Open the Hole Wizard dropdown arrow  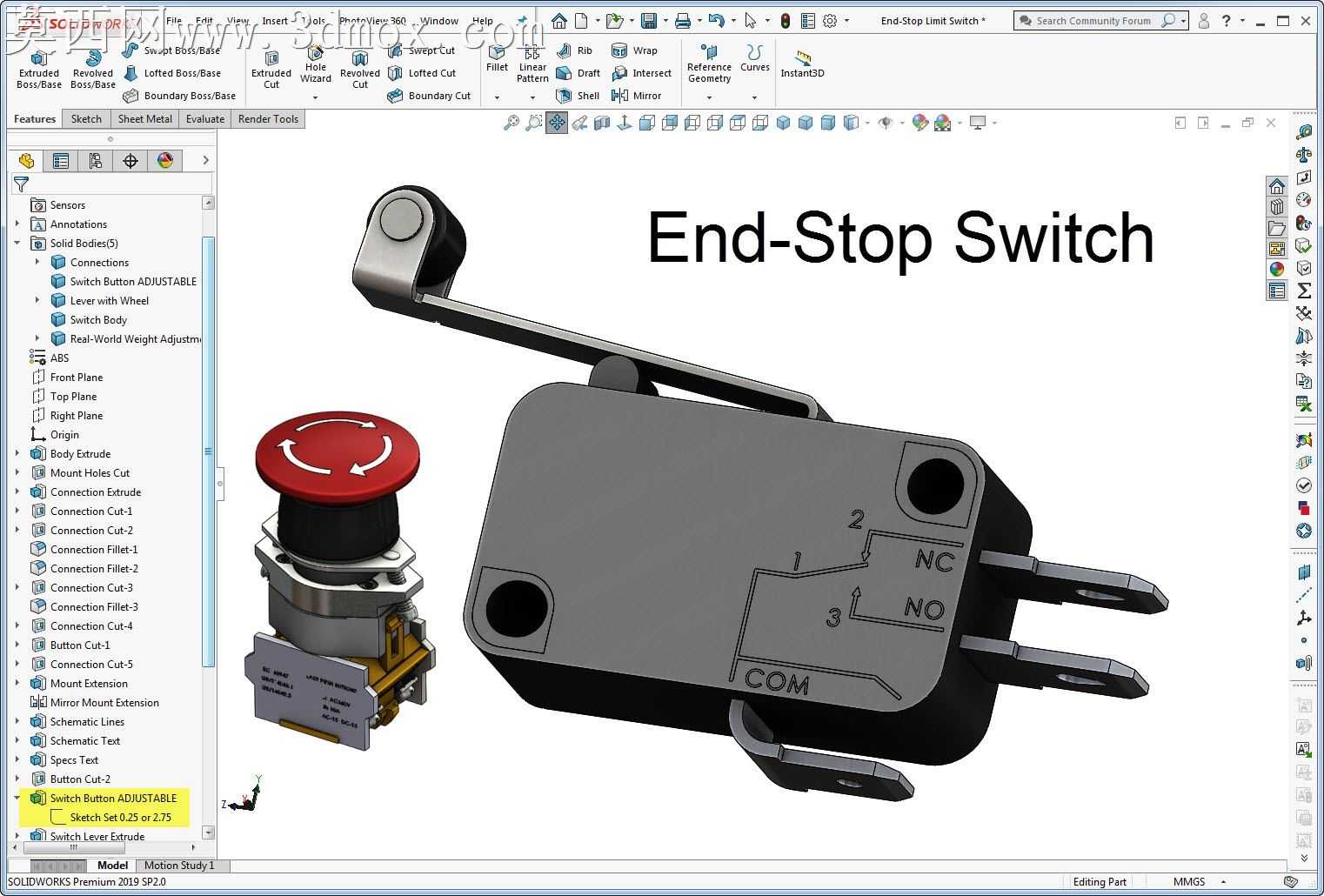pyautogui.click(x=316, y=97)
